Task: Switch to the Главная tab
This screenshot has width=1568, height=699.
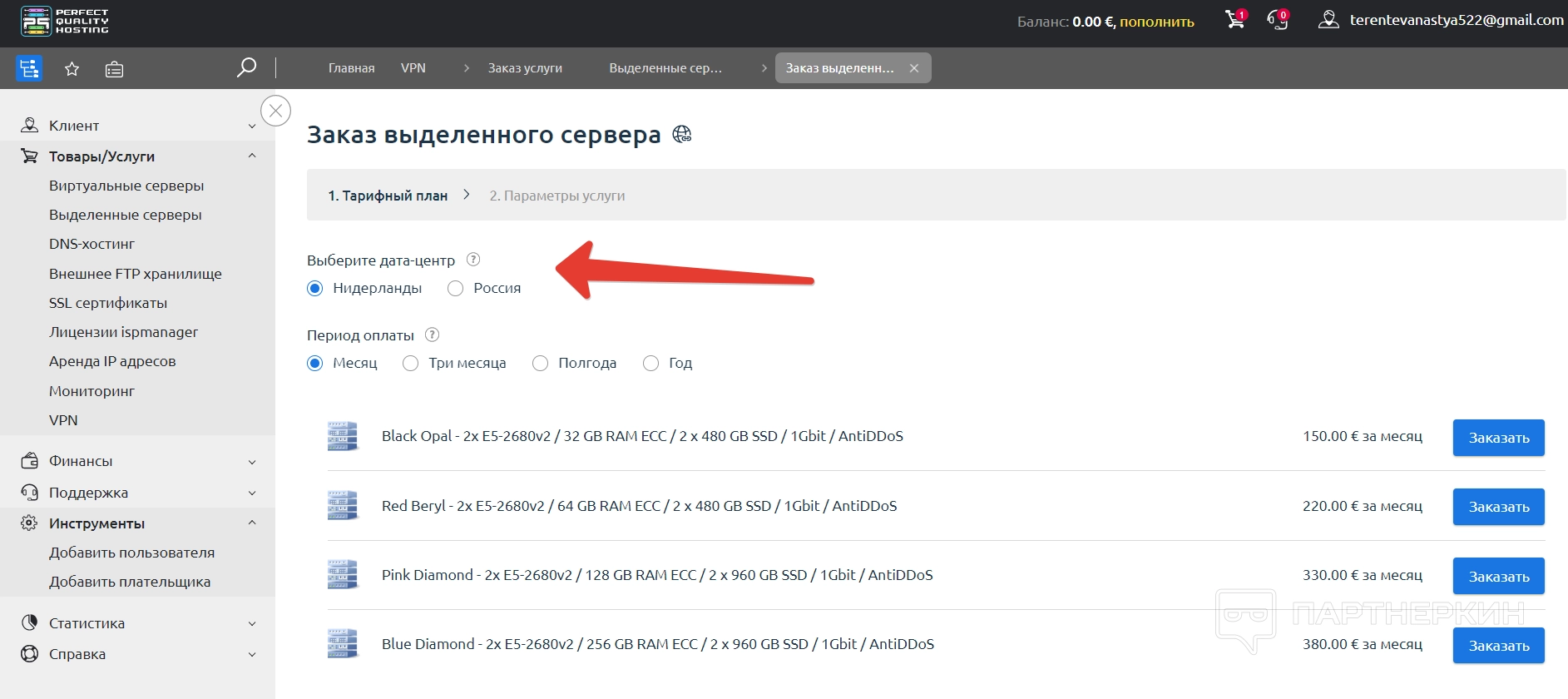Action: [351, 68]
